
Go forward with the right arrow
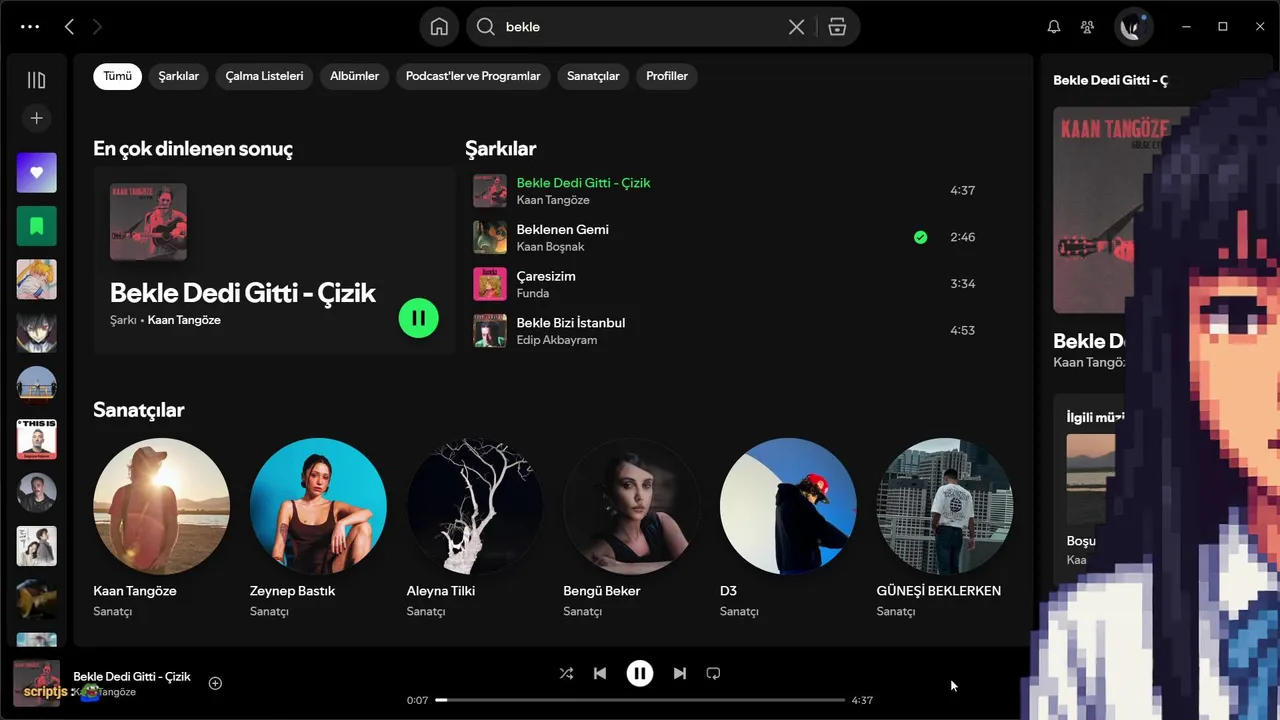click(x=97, y=27)
